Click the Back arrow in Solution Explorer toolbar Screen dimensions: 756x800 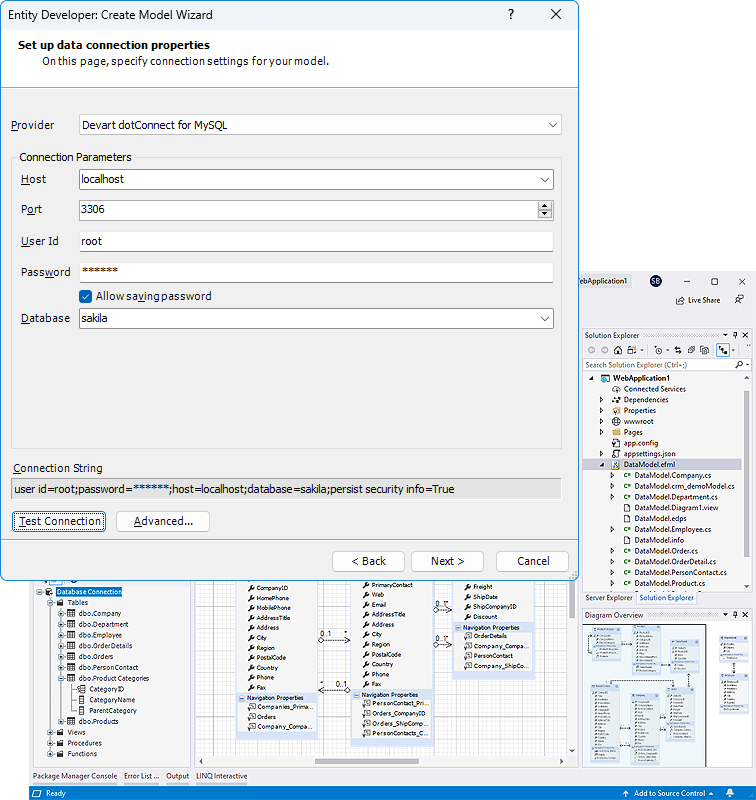pyautogui.click(x=592, y=350)
